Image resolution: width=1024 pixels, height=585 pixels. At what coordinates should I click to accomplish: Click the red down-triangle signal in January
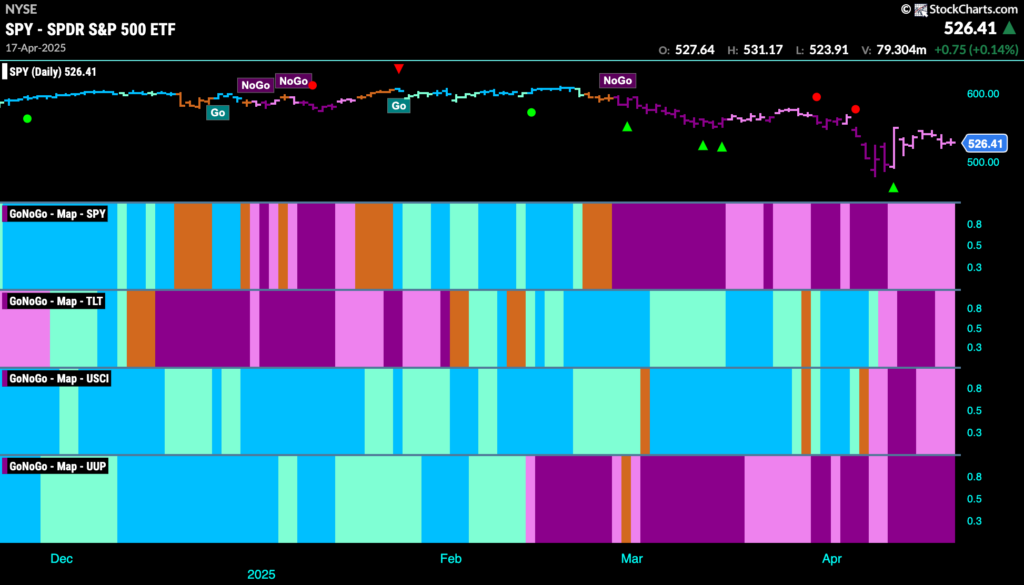tap(399, 69)
